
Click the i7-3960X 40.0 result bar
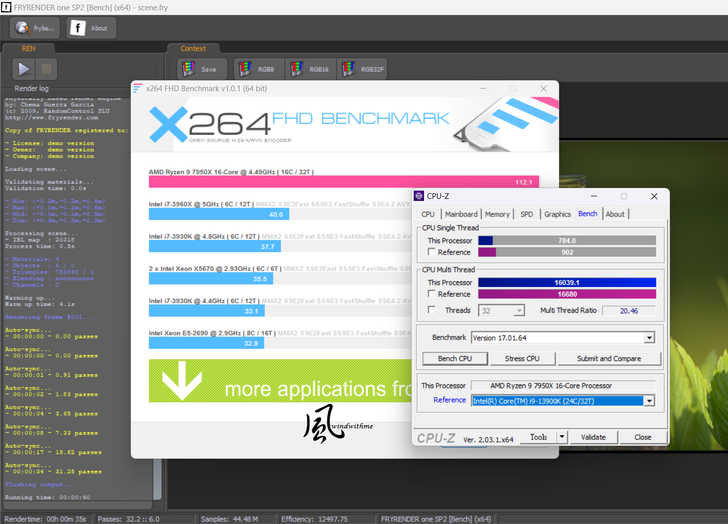[x=219, y=214]
